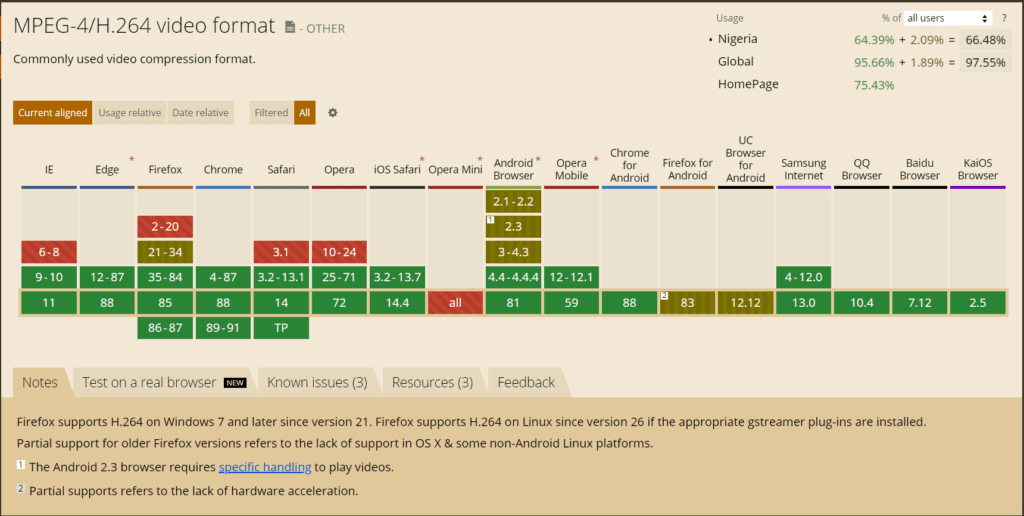Switch to Date relative view
This screenshot has width=1024, height=516.
[200, 112]
